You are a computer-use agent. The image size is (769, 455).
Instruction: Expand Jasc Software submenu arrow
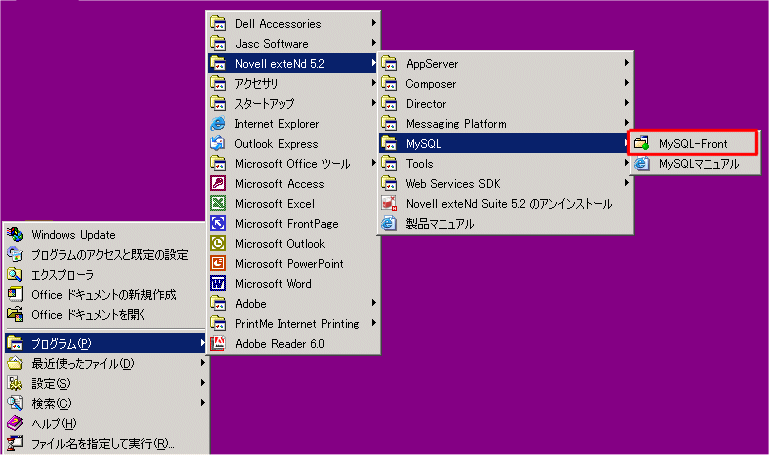tap(374, 43)
